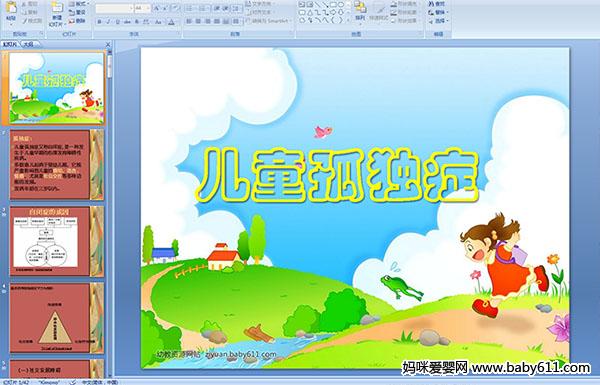Click the Convert to SmartArt button
The image size is (600, 385).
point(269,21)
